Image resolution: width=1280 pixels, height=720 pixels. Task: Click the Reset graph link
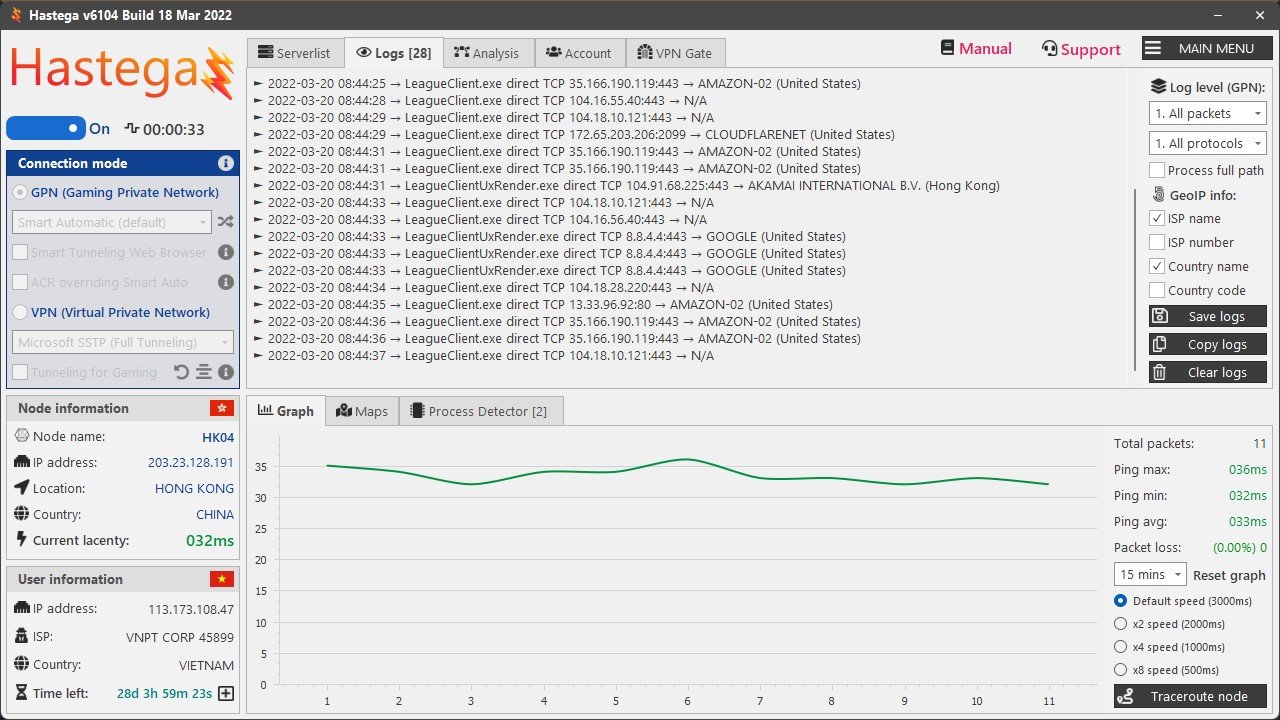[1229, 575]
